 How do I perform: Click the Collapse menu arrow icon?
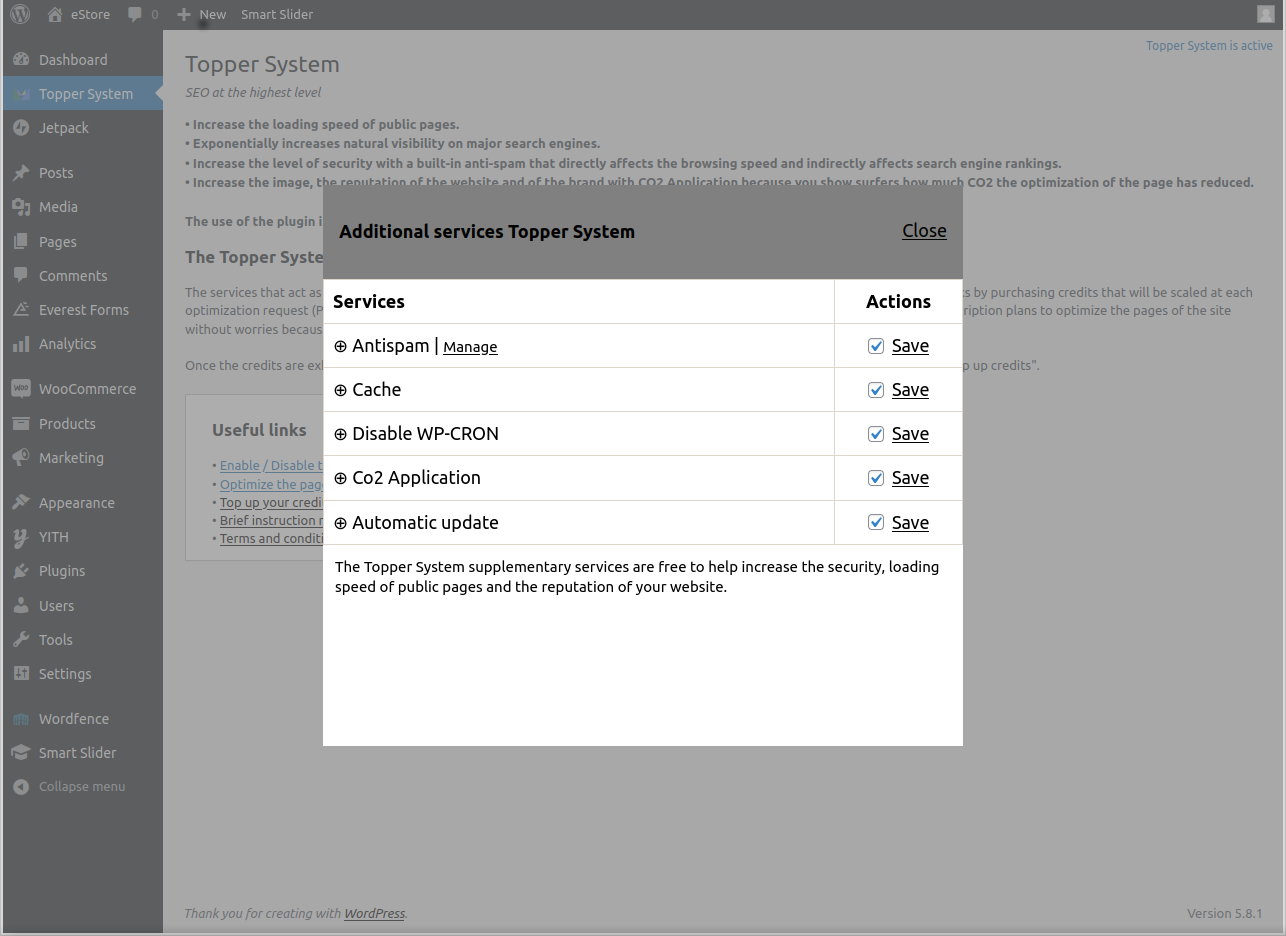coord(21,787)
